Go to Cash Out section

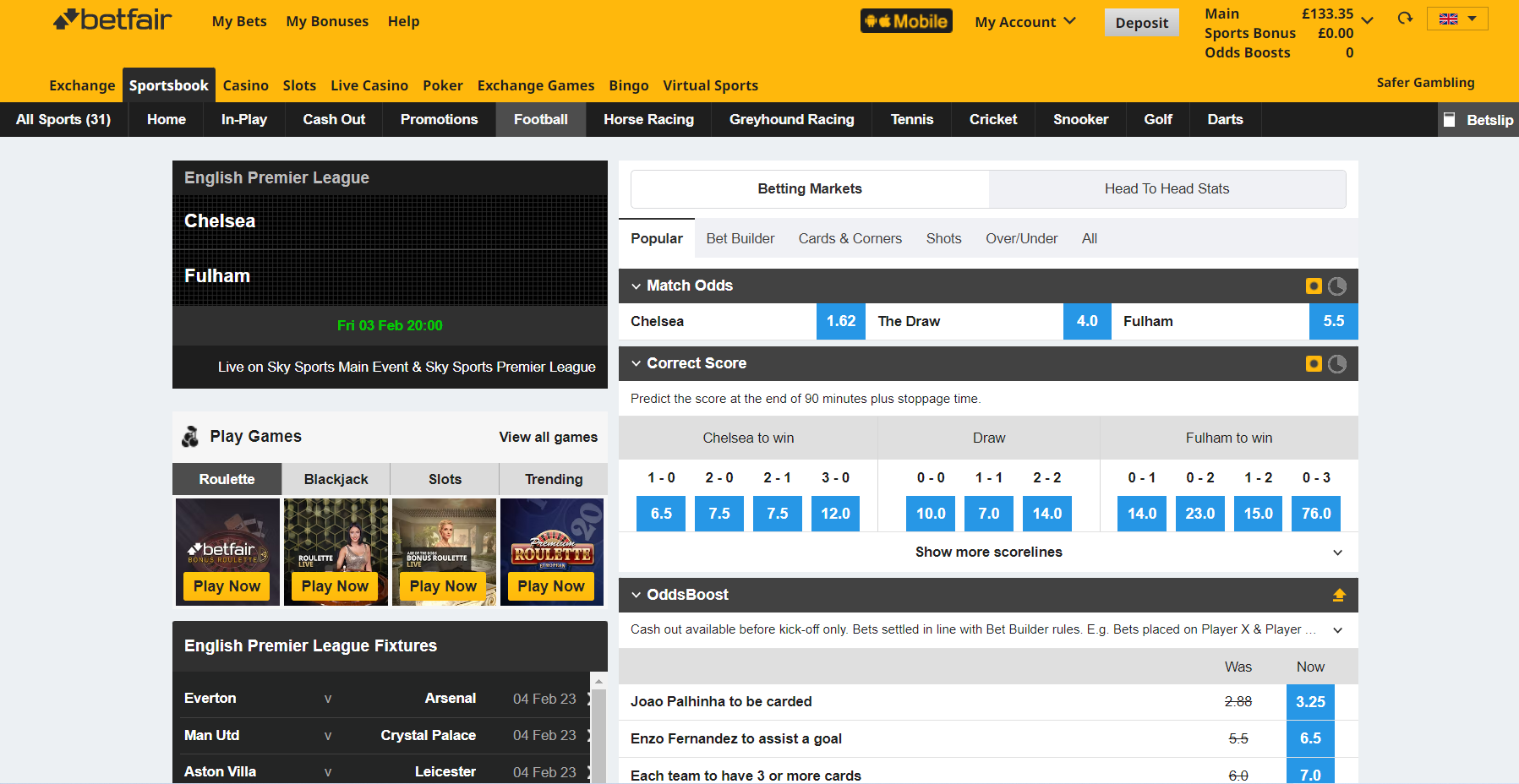pyautogui.click(x=334, y=120)
